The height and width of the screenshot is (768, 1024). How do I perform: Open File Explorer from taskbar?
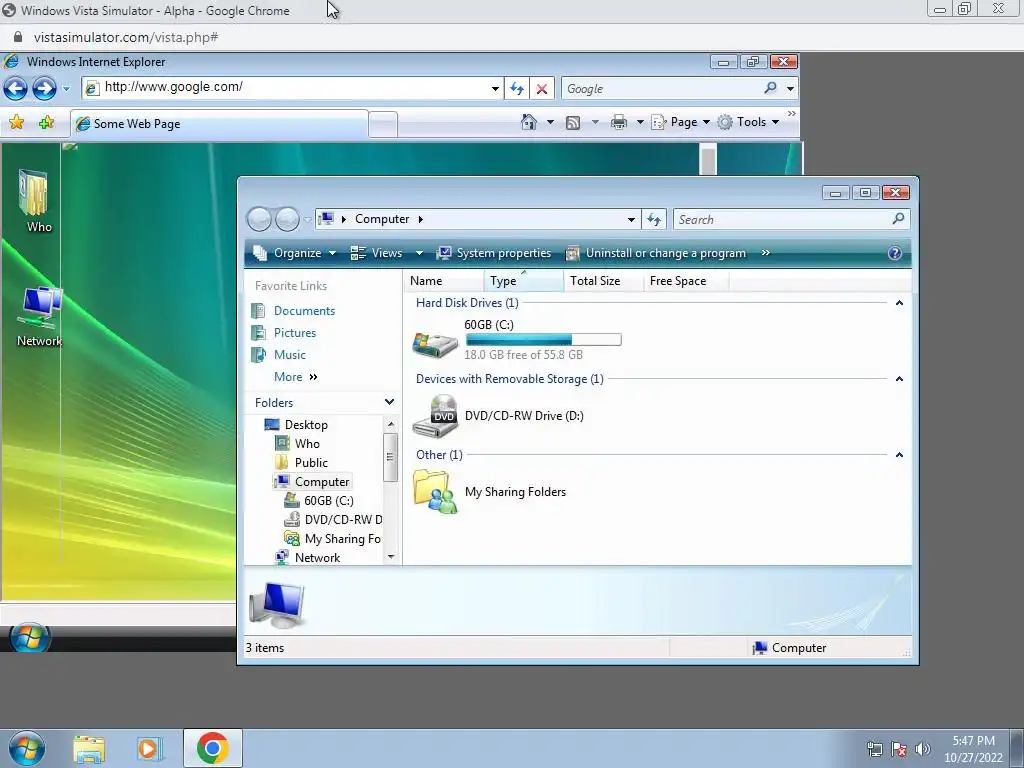(x=89, y=749)
